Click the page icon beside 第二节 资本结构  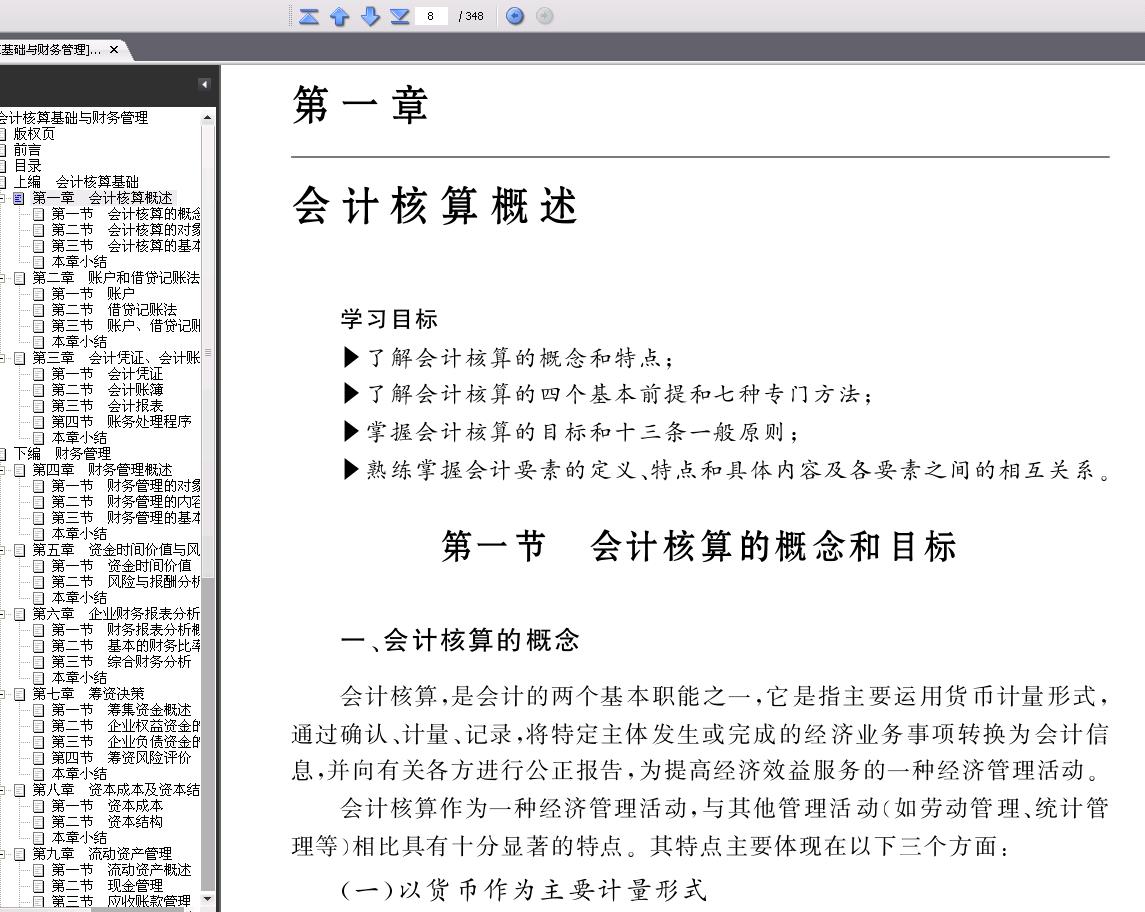click(39, 822)
